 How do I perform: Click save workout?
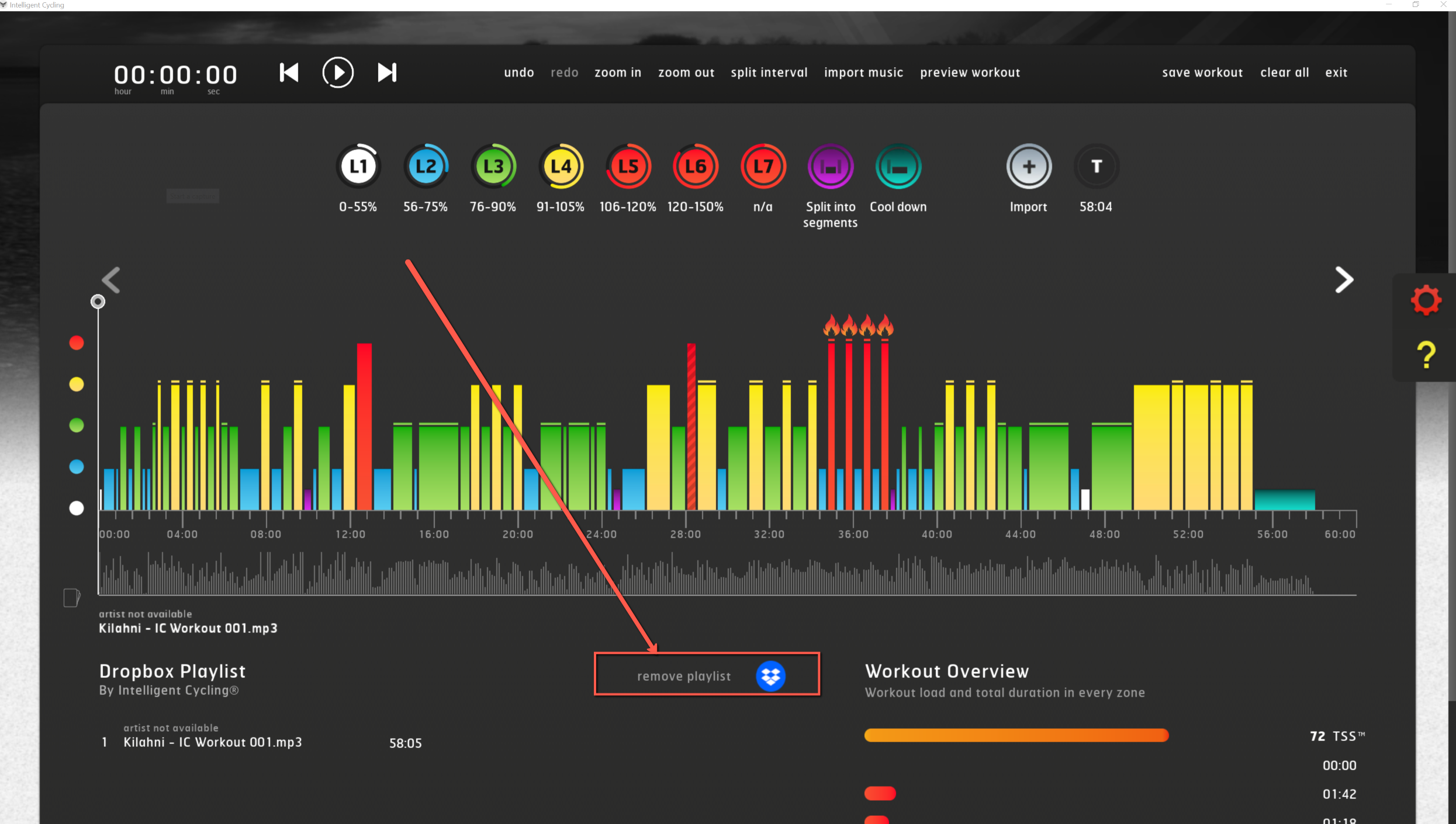1202,72
